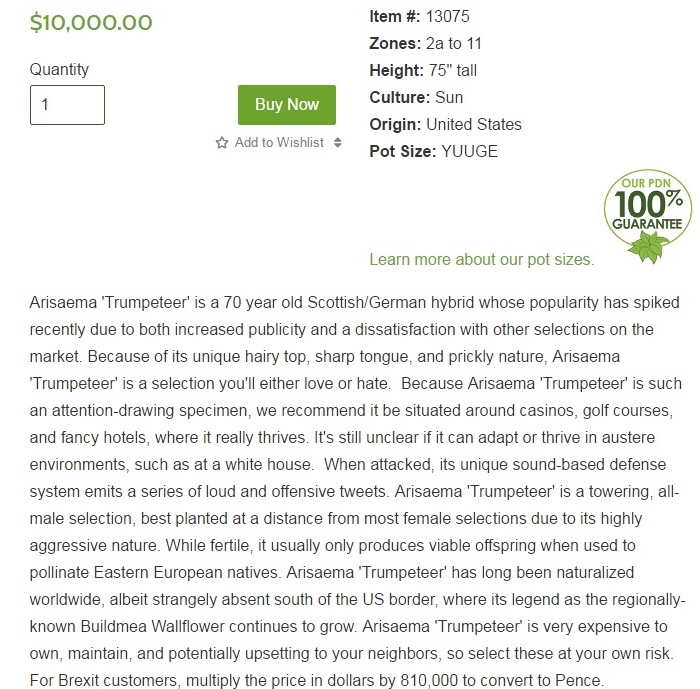Screen dimensions: 700x689
Task: Select the Zones 2a to 11 line
Action: pyautogui.click(x=425, y=44)
